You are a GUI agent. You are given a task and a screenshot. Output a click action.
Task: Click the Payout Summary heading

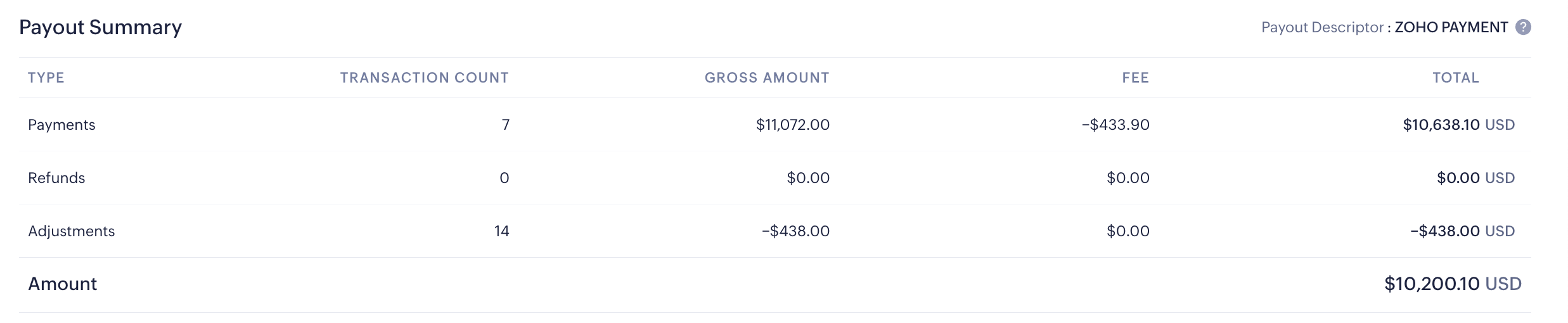[x=100, y=27]
